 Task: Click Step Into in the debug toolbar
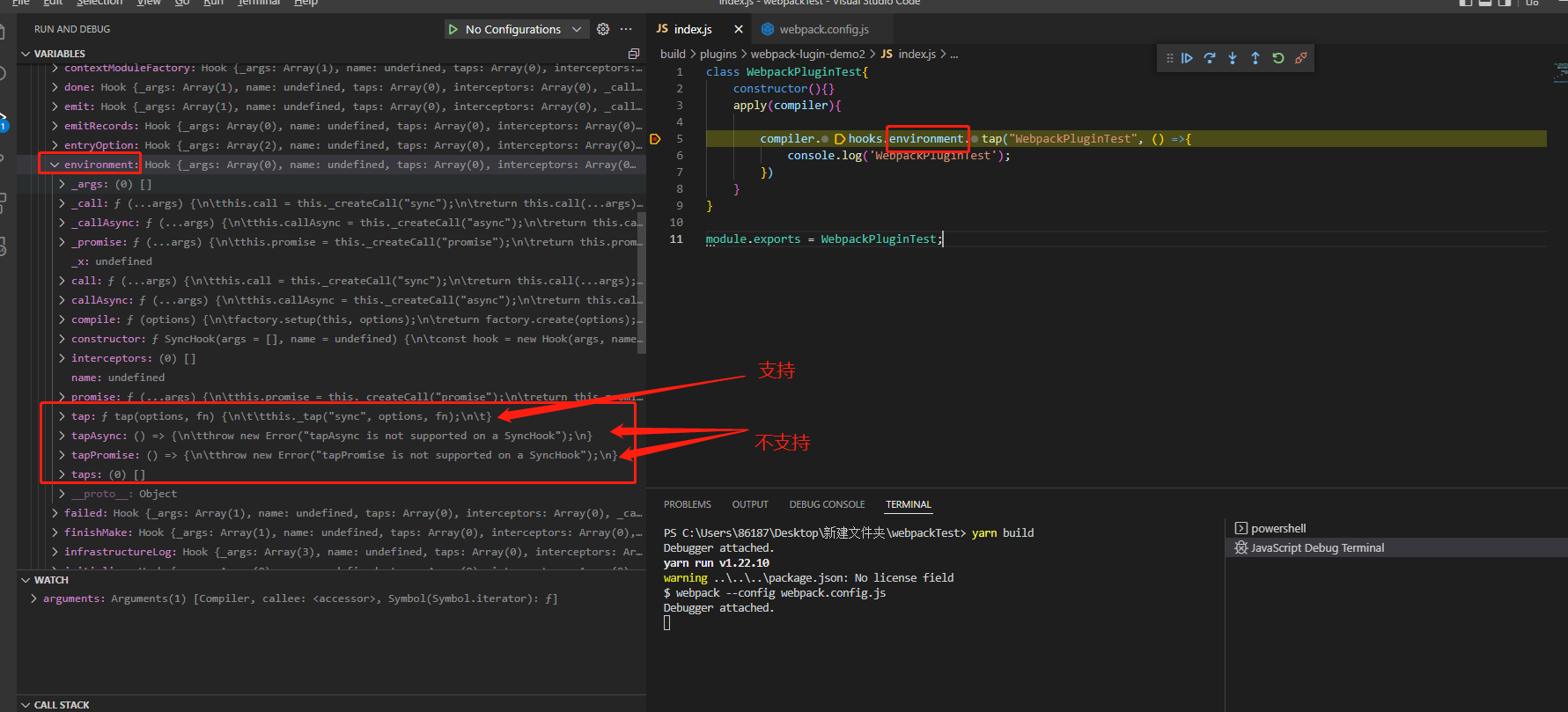coord(1233,58)
